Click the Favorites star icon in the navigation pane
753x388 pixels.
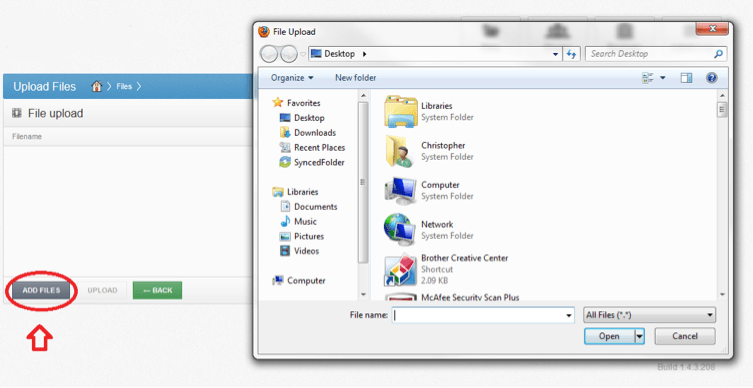click(278, 102)
